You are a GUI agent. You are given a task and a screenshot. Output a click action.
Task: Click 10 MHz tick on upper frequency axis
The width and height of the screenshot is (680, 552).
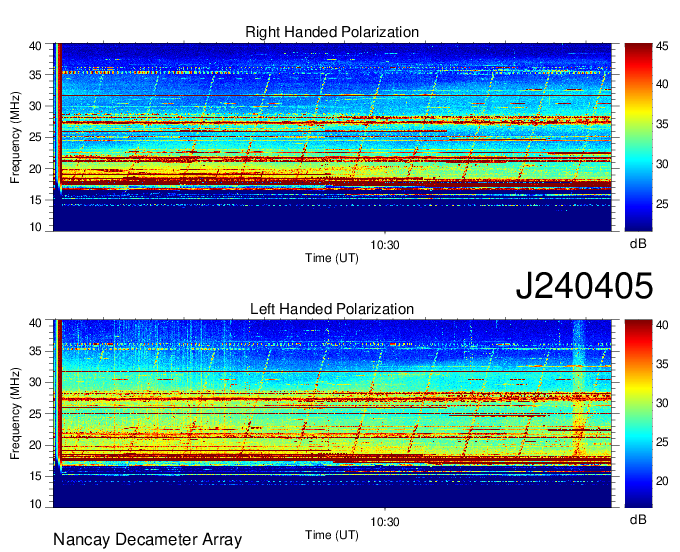[x=36, y=227]
